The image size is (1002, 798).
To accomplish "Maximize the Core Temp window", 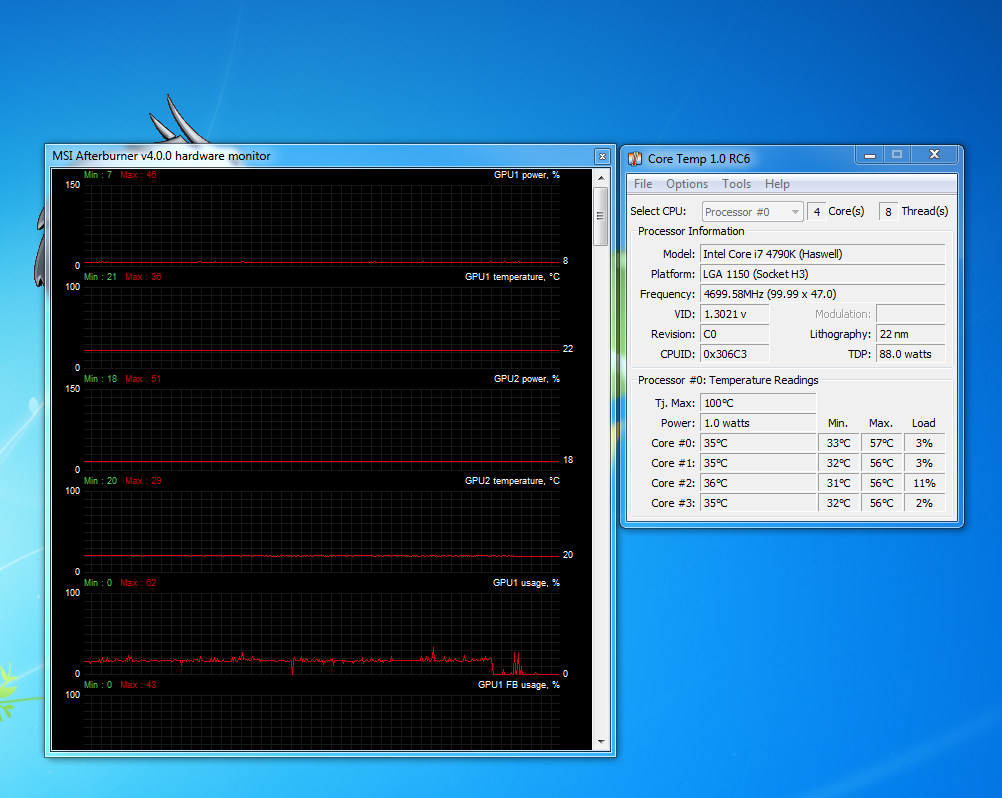I will pyautogui.click(x=897, y=155).
